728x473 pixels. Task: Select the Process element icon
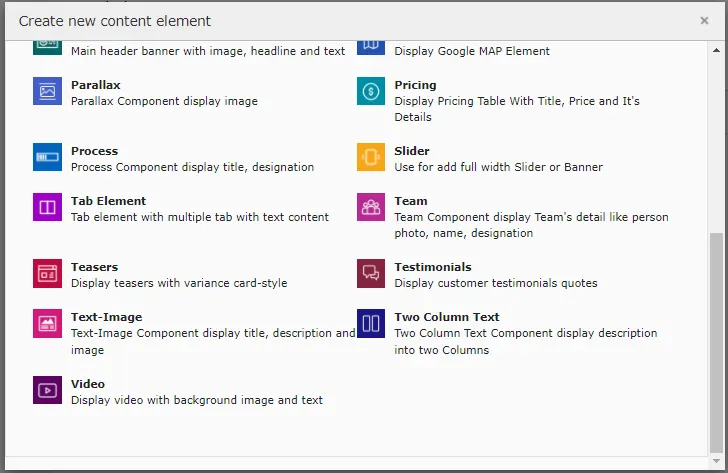tap(47, 157)
